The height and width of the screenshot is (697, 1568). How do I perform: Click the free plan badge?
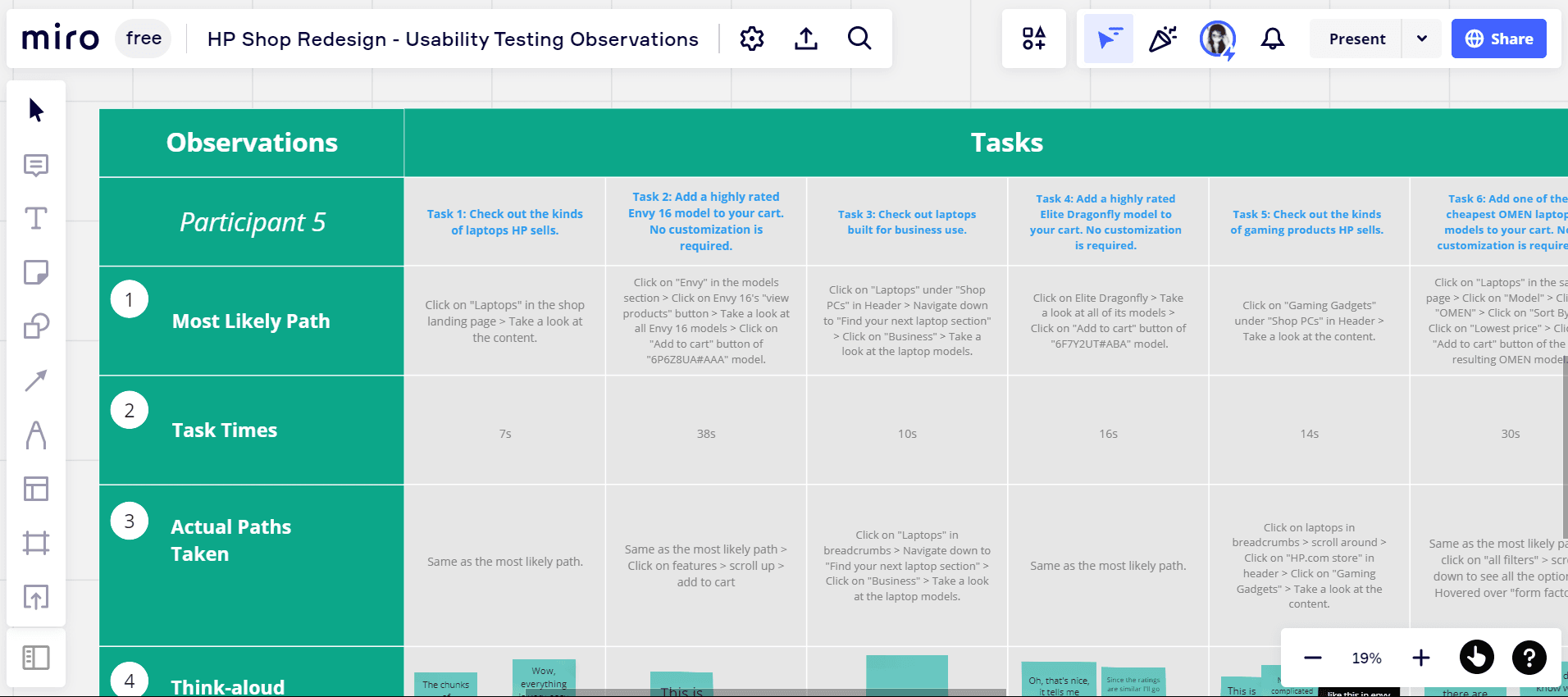point(144,39)
